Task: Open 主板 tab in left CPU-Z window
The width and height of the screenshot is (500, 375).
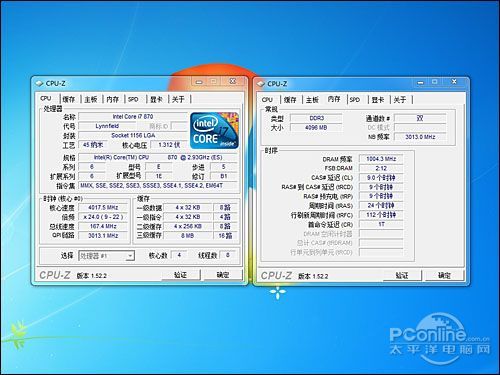Action: click(x=91, y=99)
